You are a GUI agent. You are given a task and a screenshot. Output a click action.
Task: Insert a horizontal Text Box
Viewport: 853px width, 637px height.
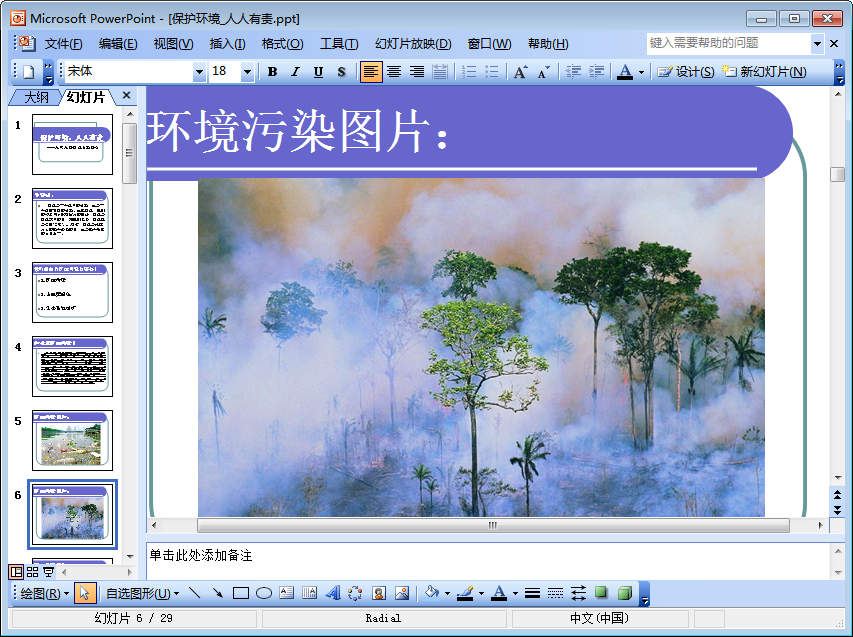(287, 593)
